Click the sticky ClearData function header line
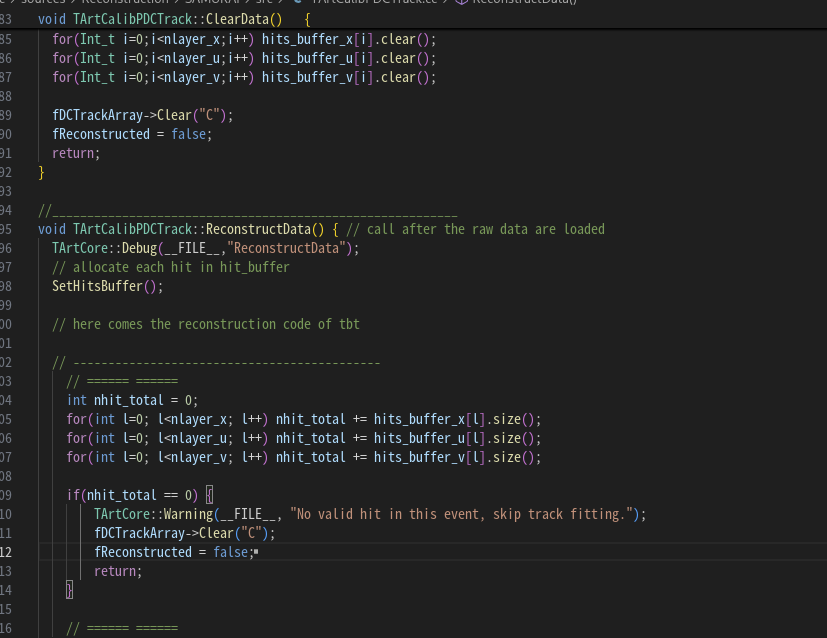The width and height of the screenshot is (827, 638). pos(160,19)
